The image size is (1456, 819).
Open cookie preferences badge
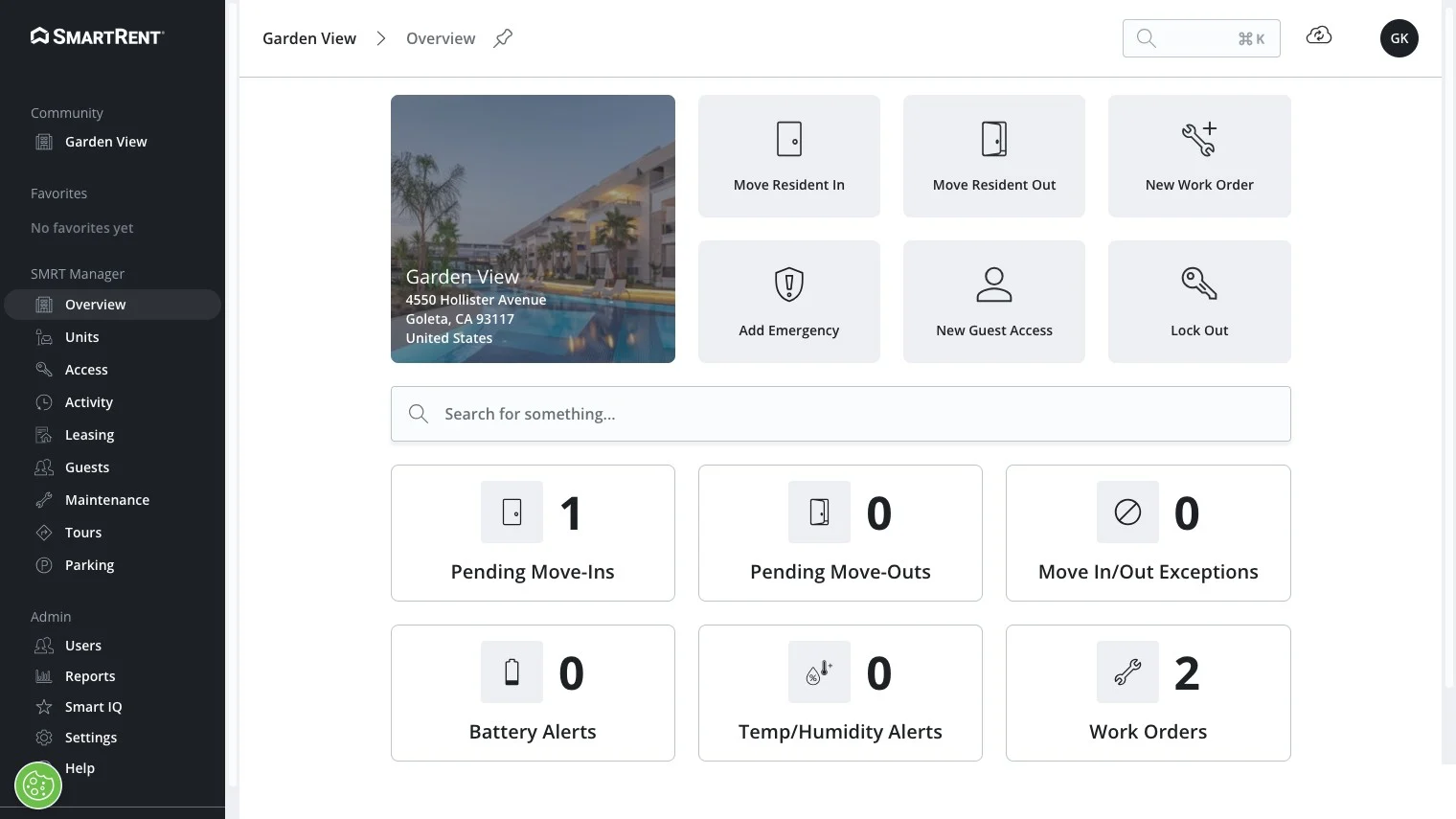[x=38, y=785]
